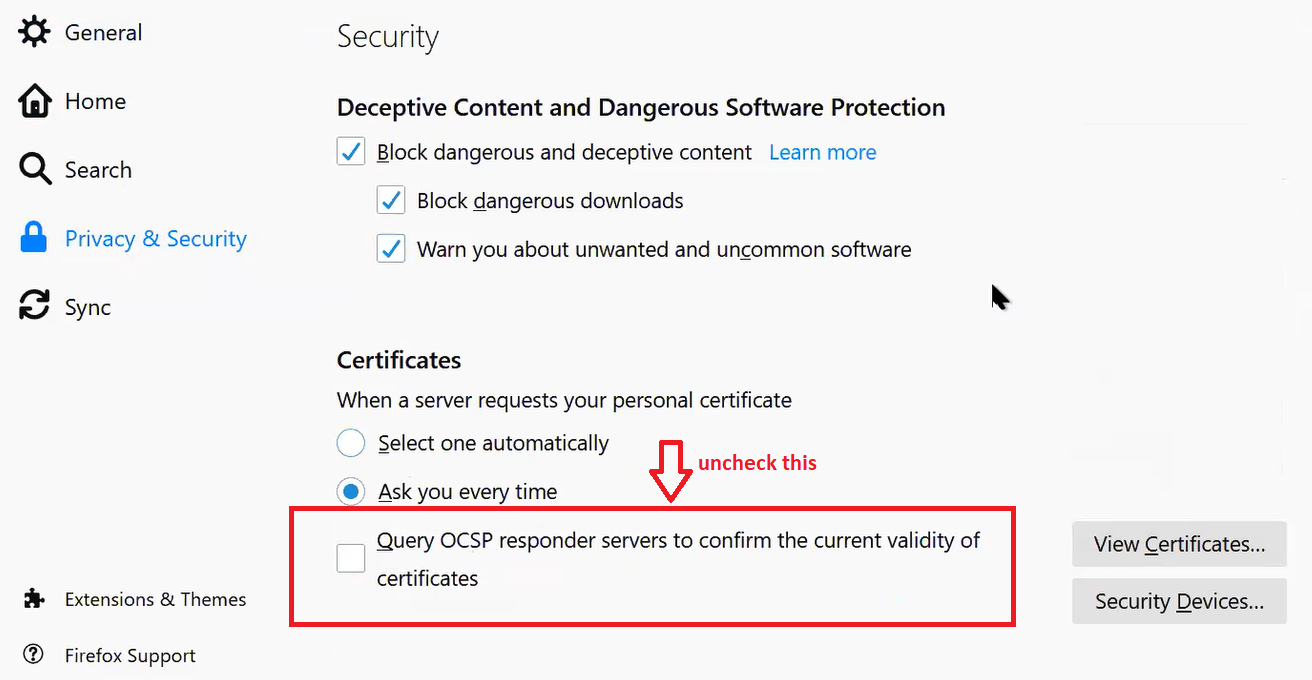This screenshot has height=680, width=1312.
Task: Click the Security Devices button
Action: 1178,601
